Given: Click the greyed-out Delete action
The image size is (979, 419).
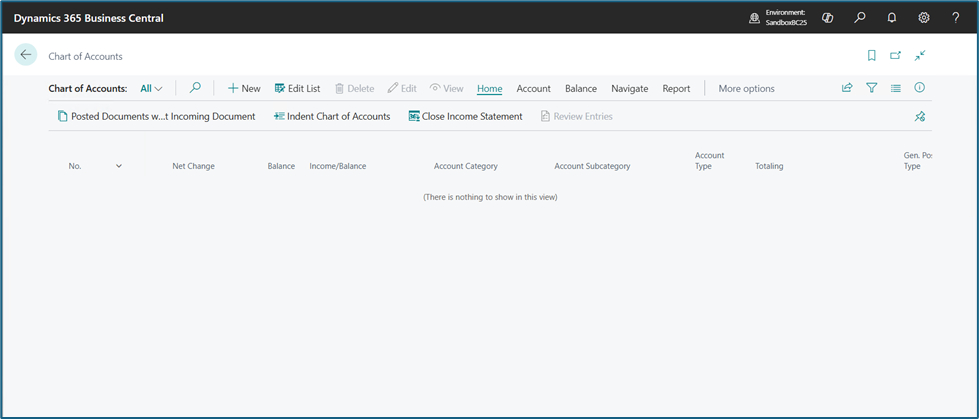Looking at the screenshot, I should coord(355,89).
